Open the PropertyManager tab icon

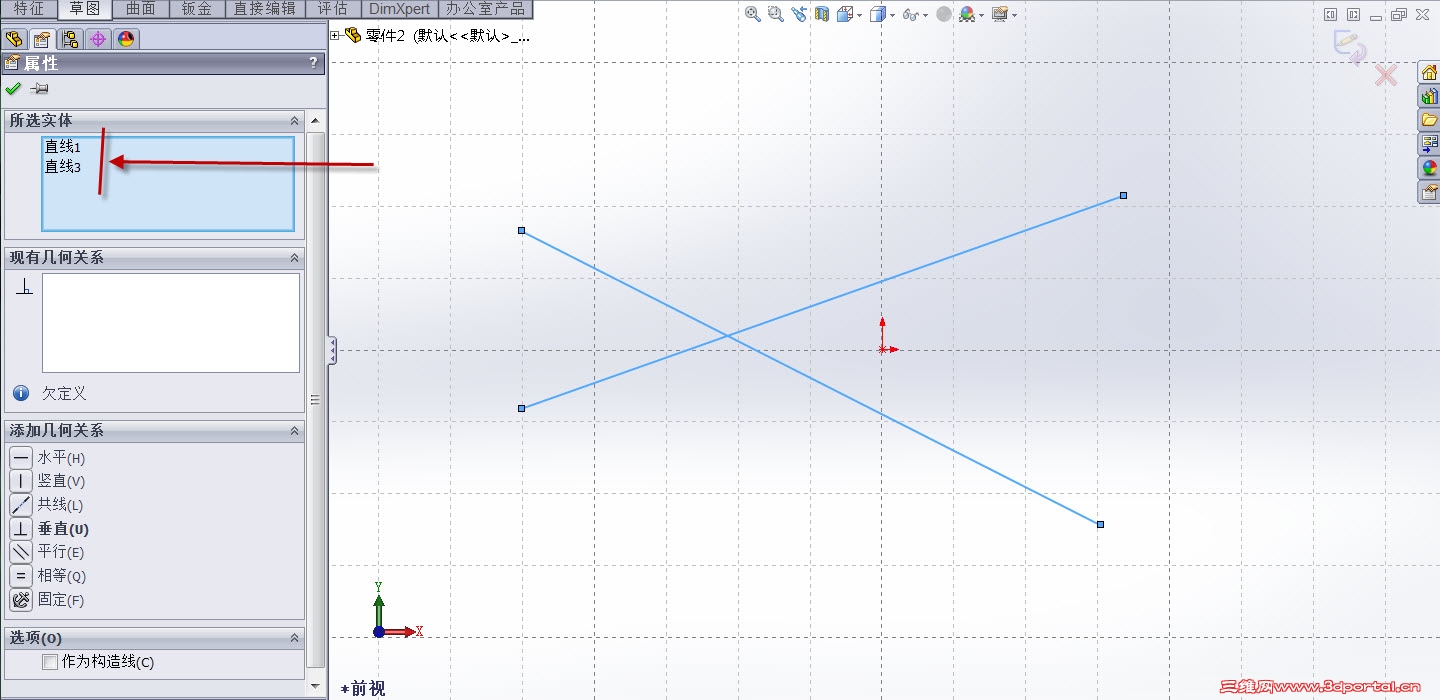point(42,39)
